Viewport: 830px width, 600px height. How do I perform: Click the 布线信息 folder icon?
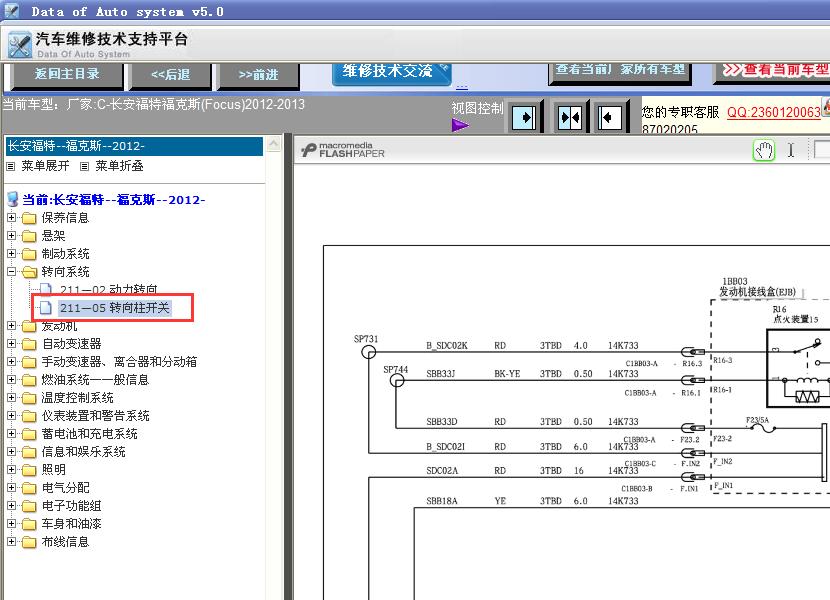coord(29,542)
